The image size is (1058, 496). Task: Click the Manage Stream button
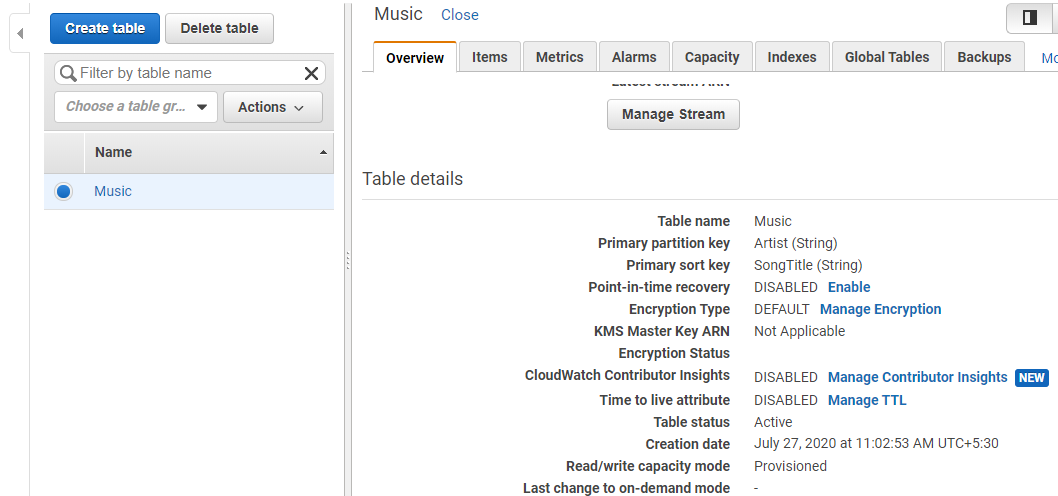[x=673, y=114]
